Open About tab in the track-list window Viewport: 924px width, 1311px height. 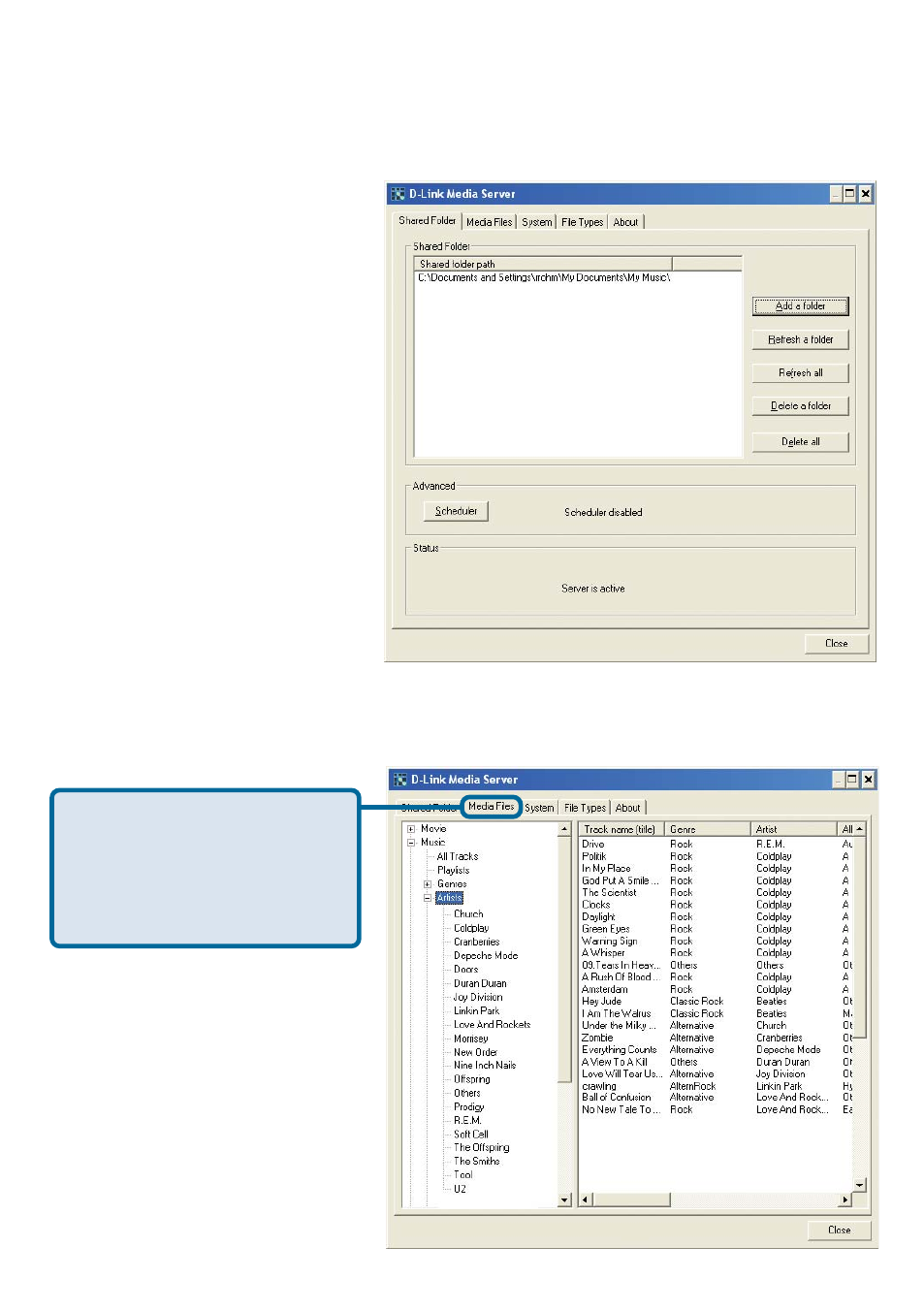(x=627, y=808)
